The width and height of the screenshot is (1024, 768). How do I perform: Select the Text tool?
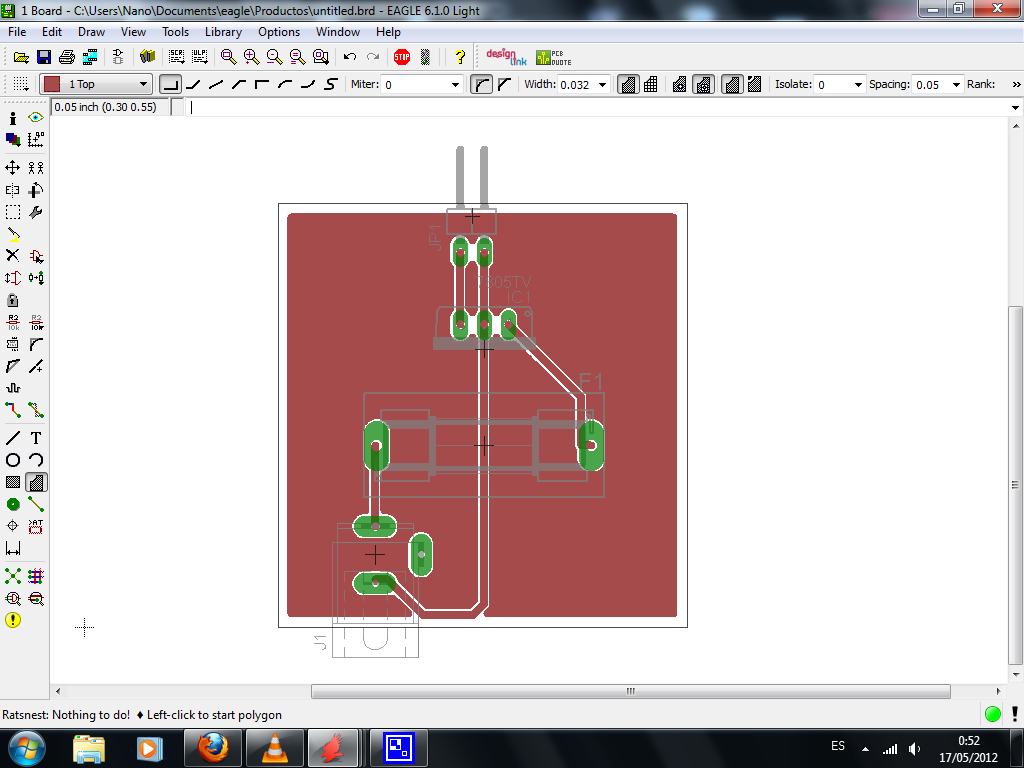[36, 438]
